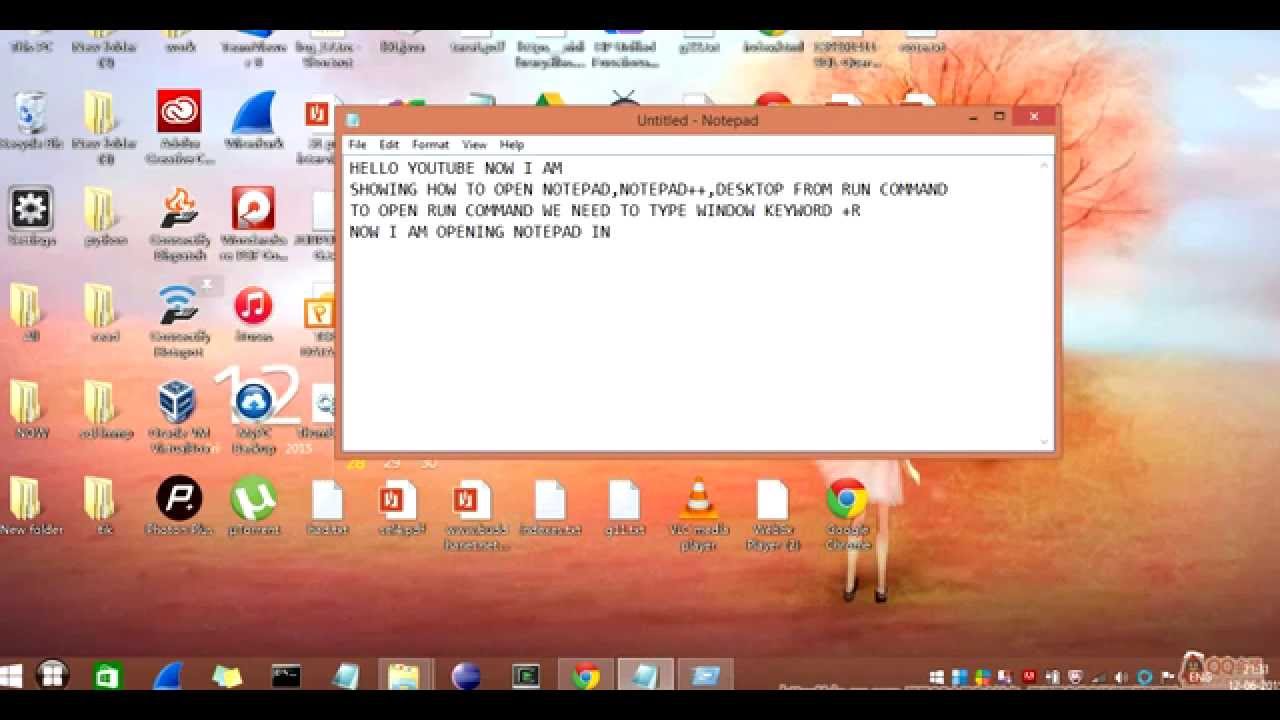Click the line beginning "TO OPEN RUN COMMAND"

click(605, 211)
